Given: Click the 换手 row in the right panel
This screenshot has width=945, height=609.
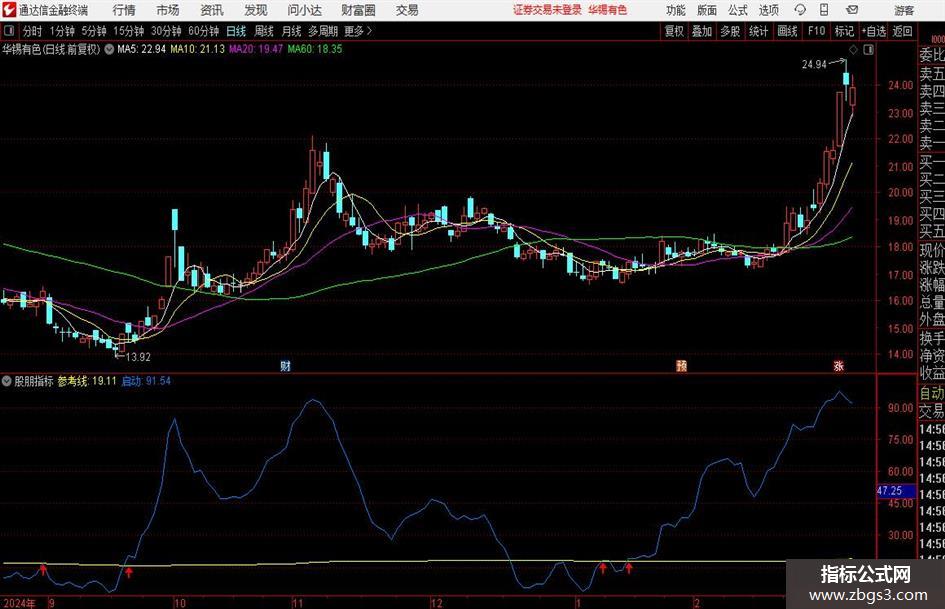Looking at the screenshot, I should 932,338.
